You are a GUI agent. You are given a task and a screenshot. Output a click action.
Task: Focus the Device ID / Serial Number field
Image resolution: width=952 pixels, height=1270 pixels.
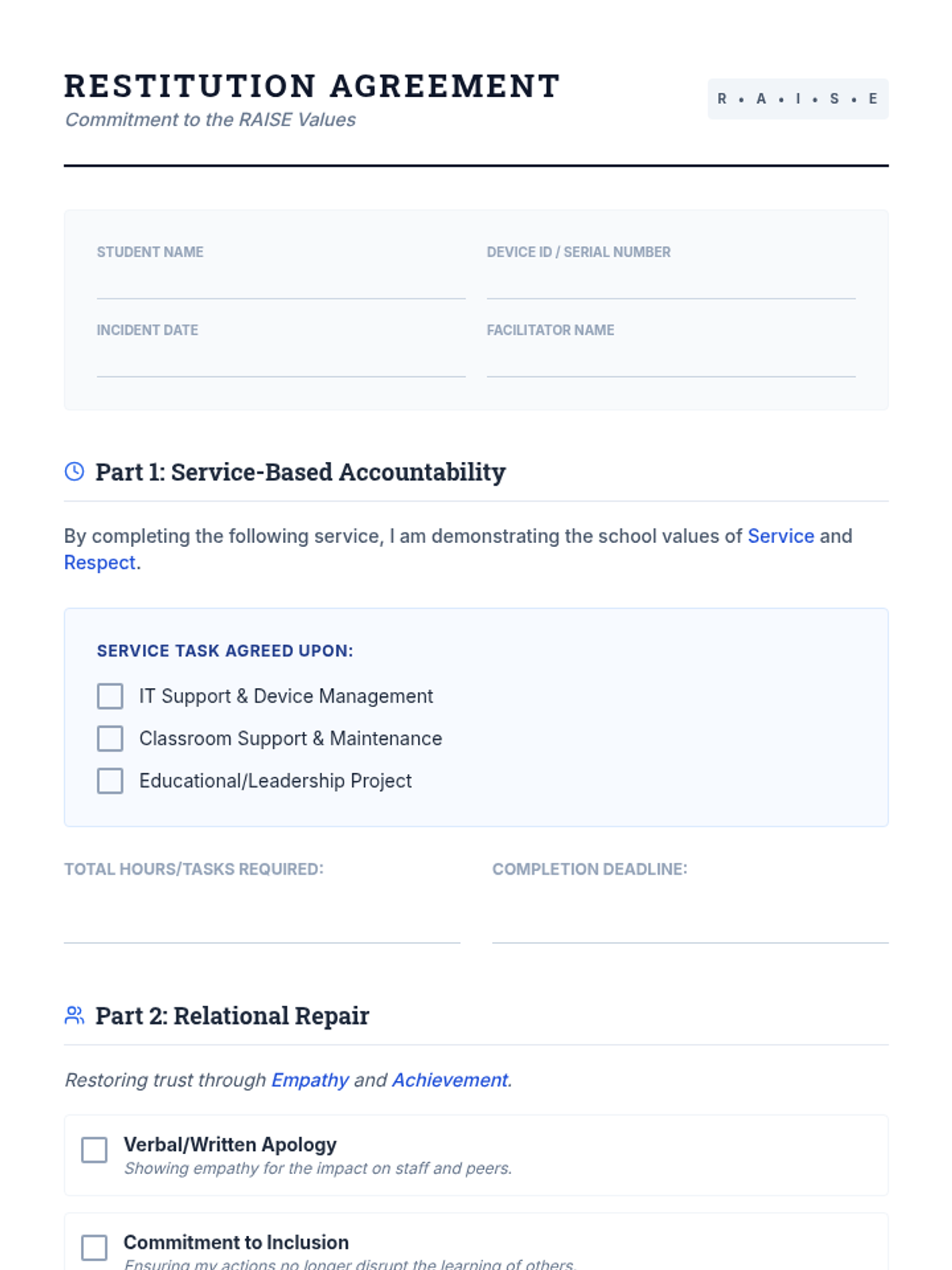coord(670,284)
